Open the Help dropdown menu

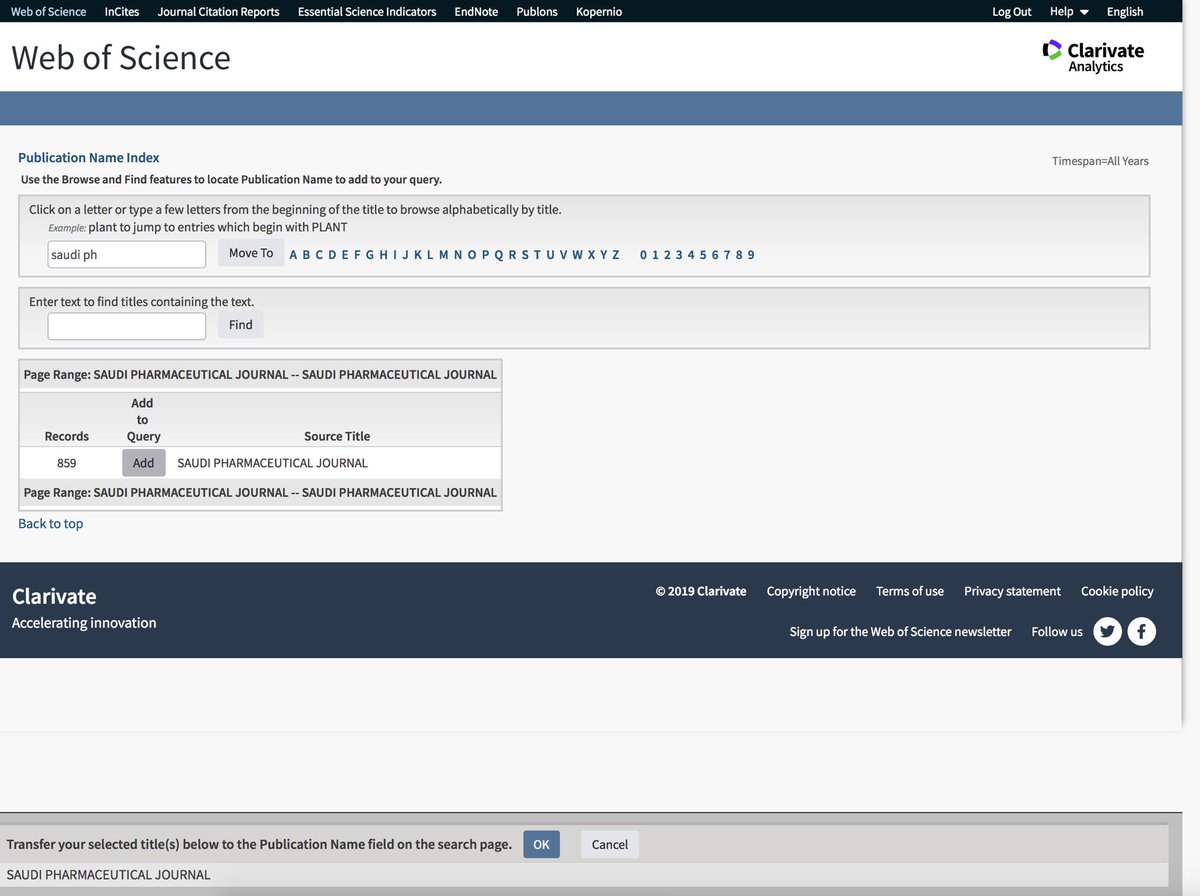coord(1069,12)
